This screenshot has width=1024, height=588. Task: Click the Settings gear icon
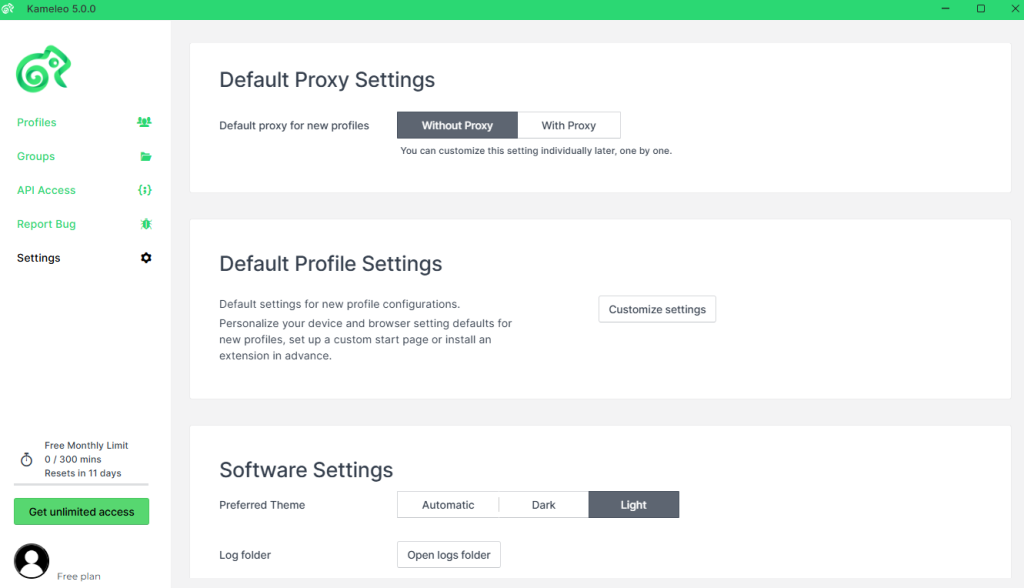click(x=146, y=258)
